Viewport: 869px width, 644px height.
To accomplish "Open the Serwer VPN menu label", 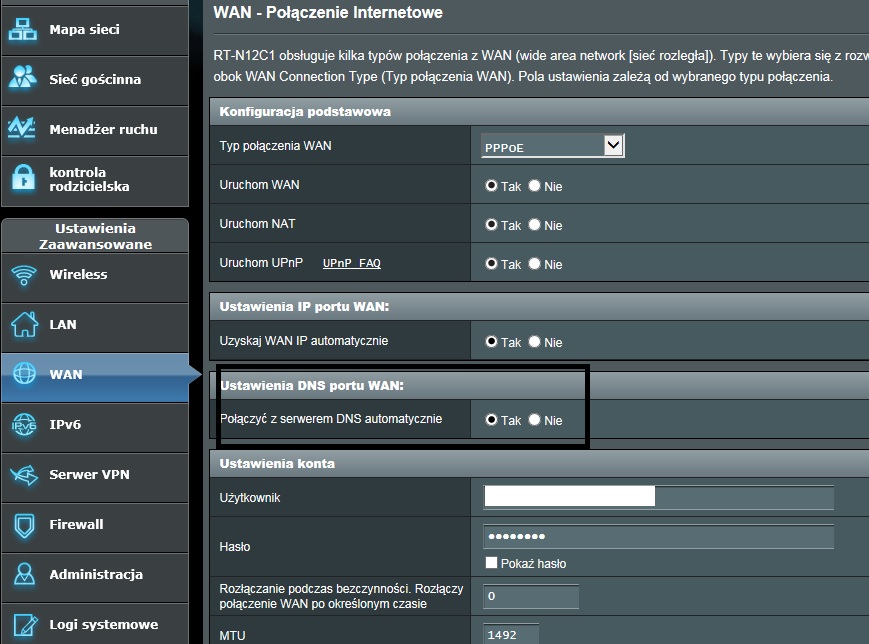I will (89, 474).
